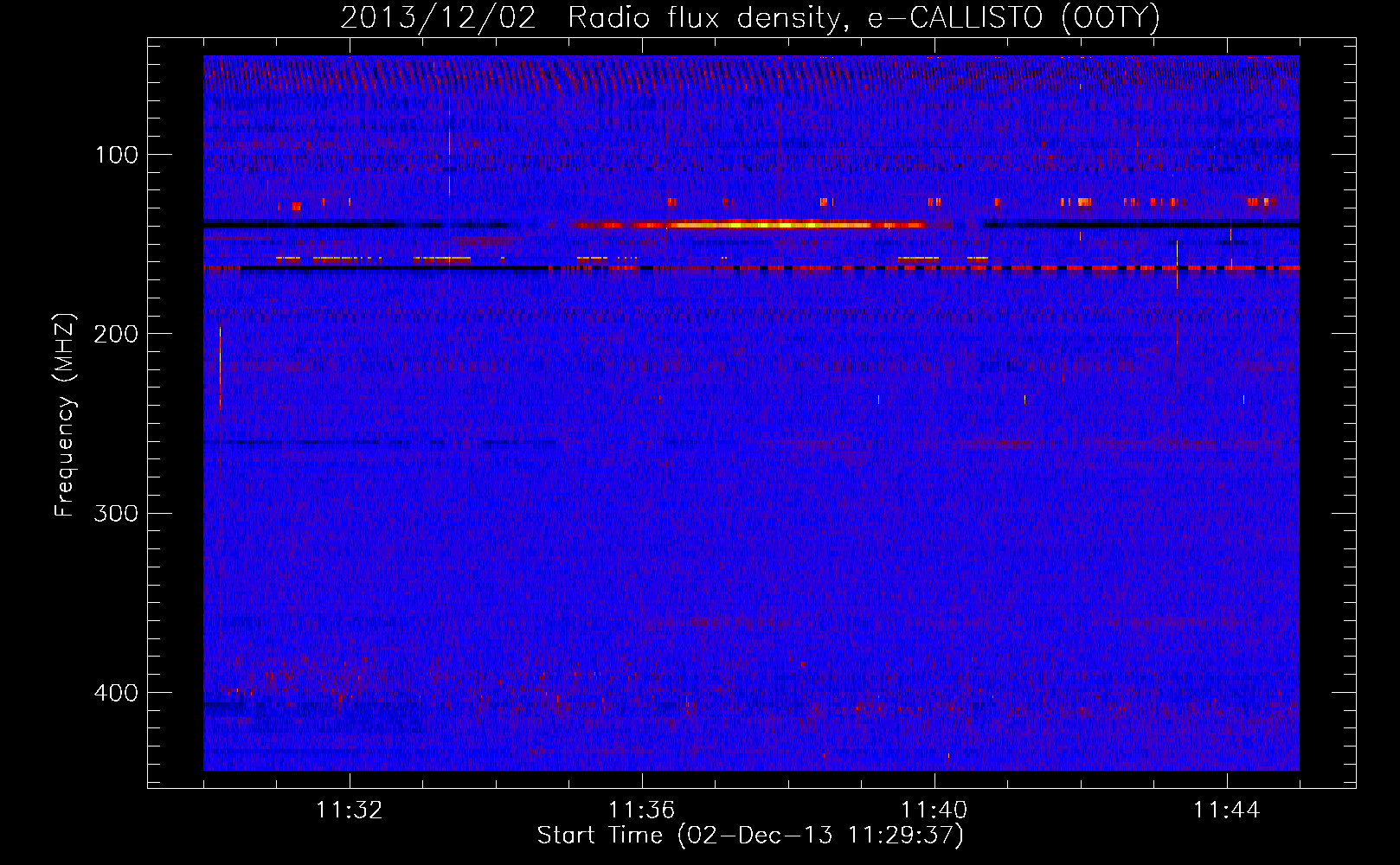Click the 'Start Time (02-Dec-13 11:29:37)' label
This screenshot has width=1400, height=865.
750,836
